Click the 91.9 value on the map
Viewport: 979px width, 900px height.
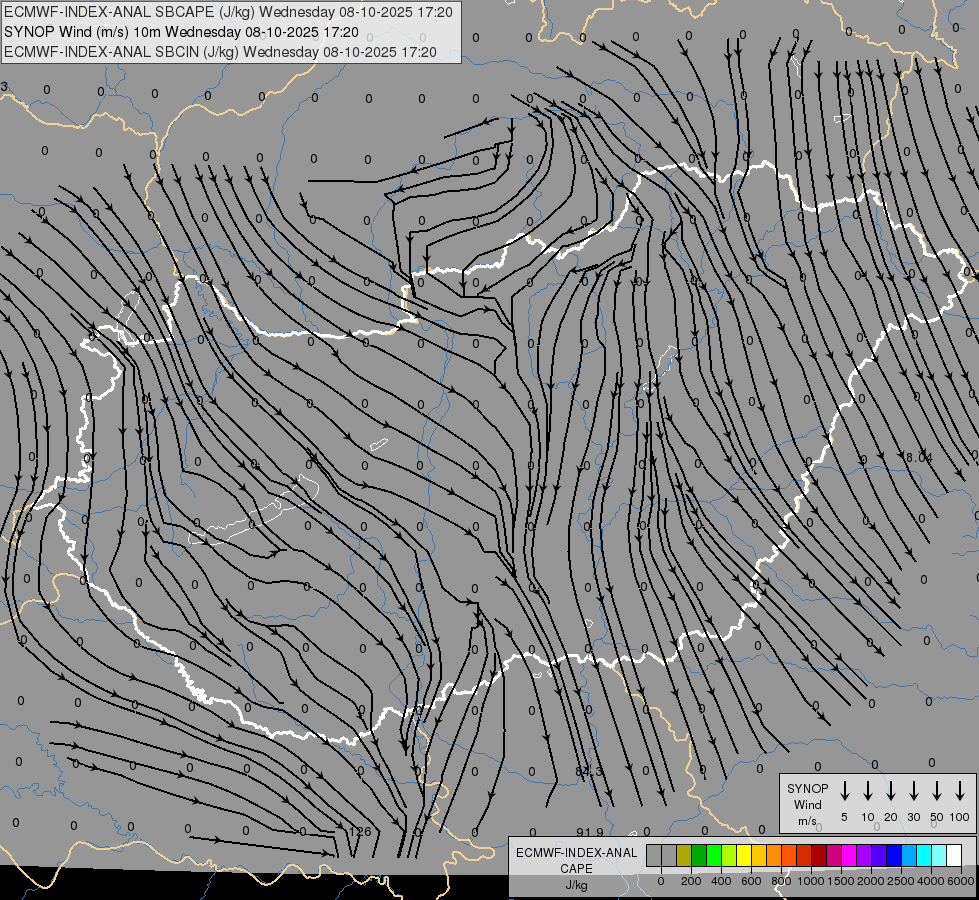coord(589,833)
